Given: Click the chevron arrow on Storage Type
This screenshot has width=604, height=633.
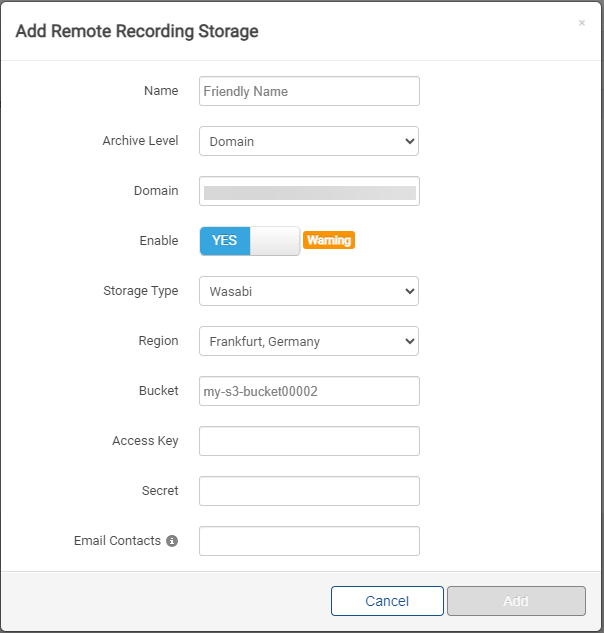Looking at the screenshot, I should (410, 291).
